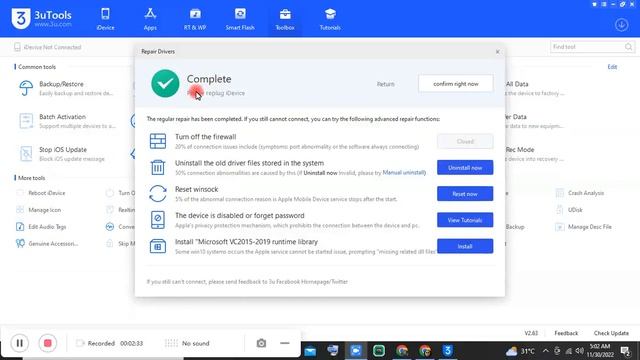Click 'Reset winsock' heading text
This screenshot has width=640, height=360.
(x=196, y=189)
